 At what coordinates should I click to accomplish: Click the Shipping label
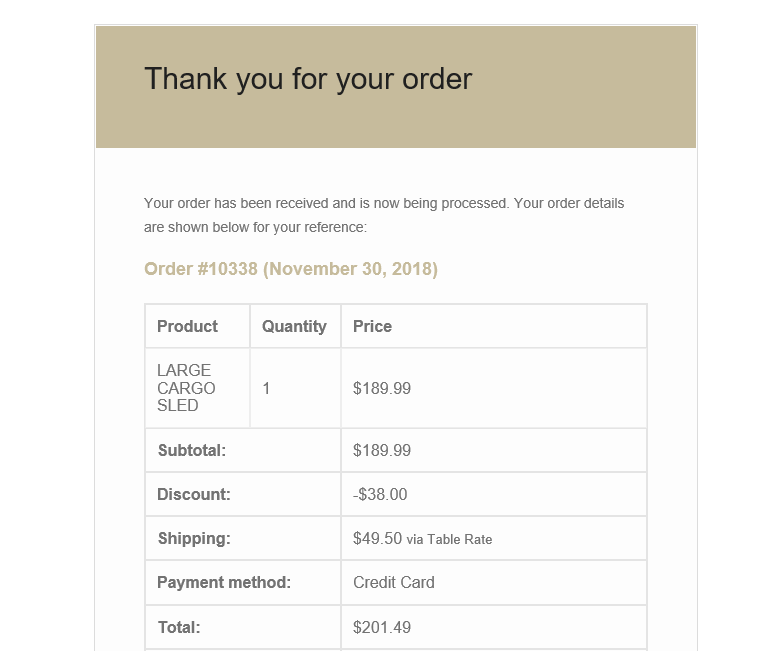[194, 538]
